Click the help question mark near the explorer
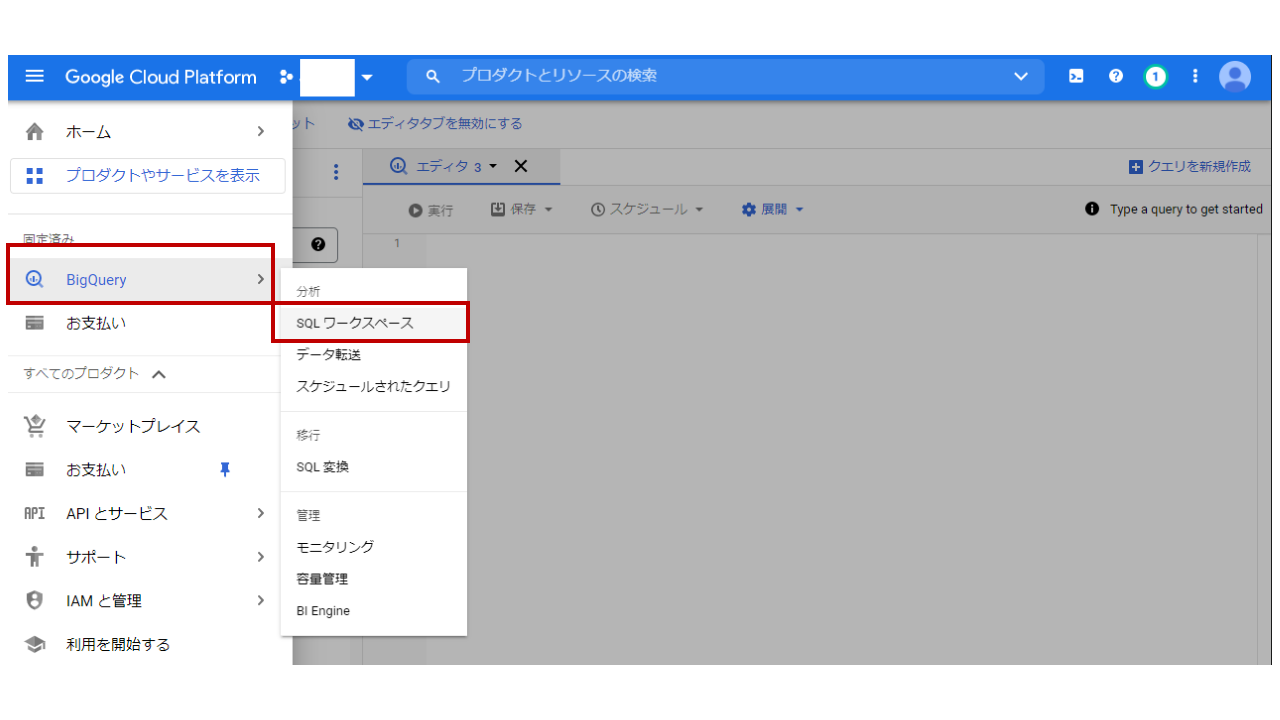 click(318, 245)
